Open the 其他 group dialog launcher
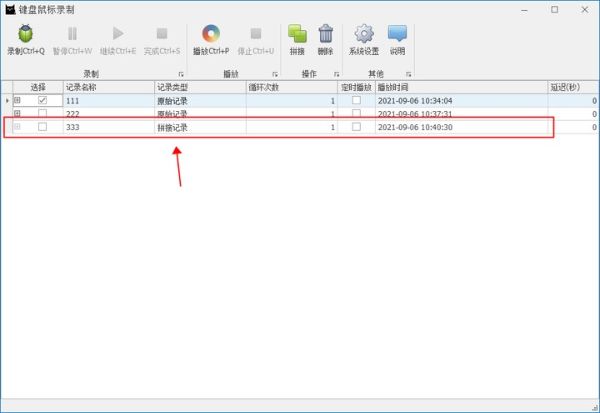This screenshot has width=600, height=413. tap(408, 74)
